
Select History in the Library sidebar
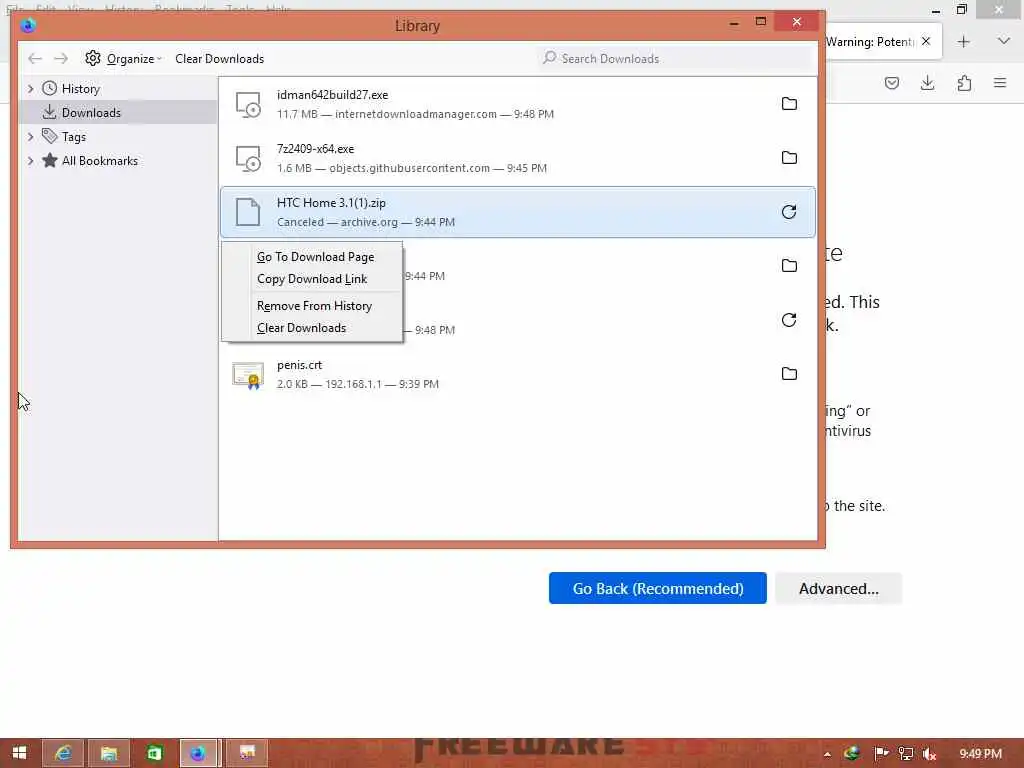click(80, 89)
